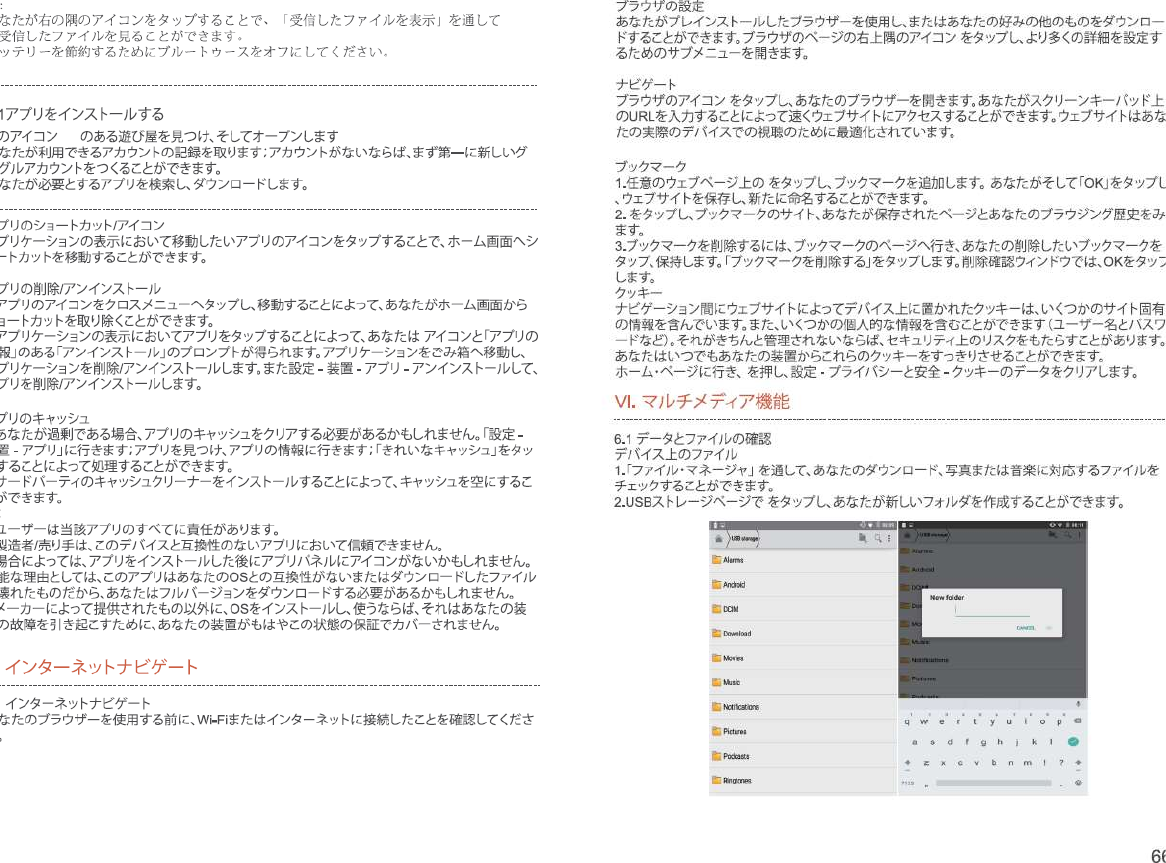Open the three-dot overflow menu in the left file manager

[889, 537]
